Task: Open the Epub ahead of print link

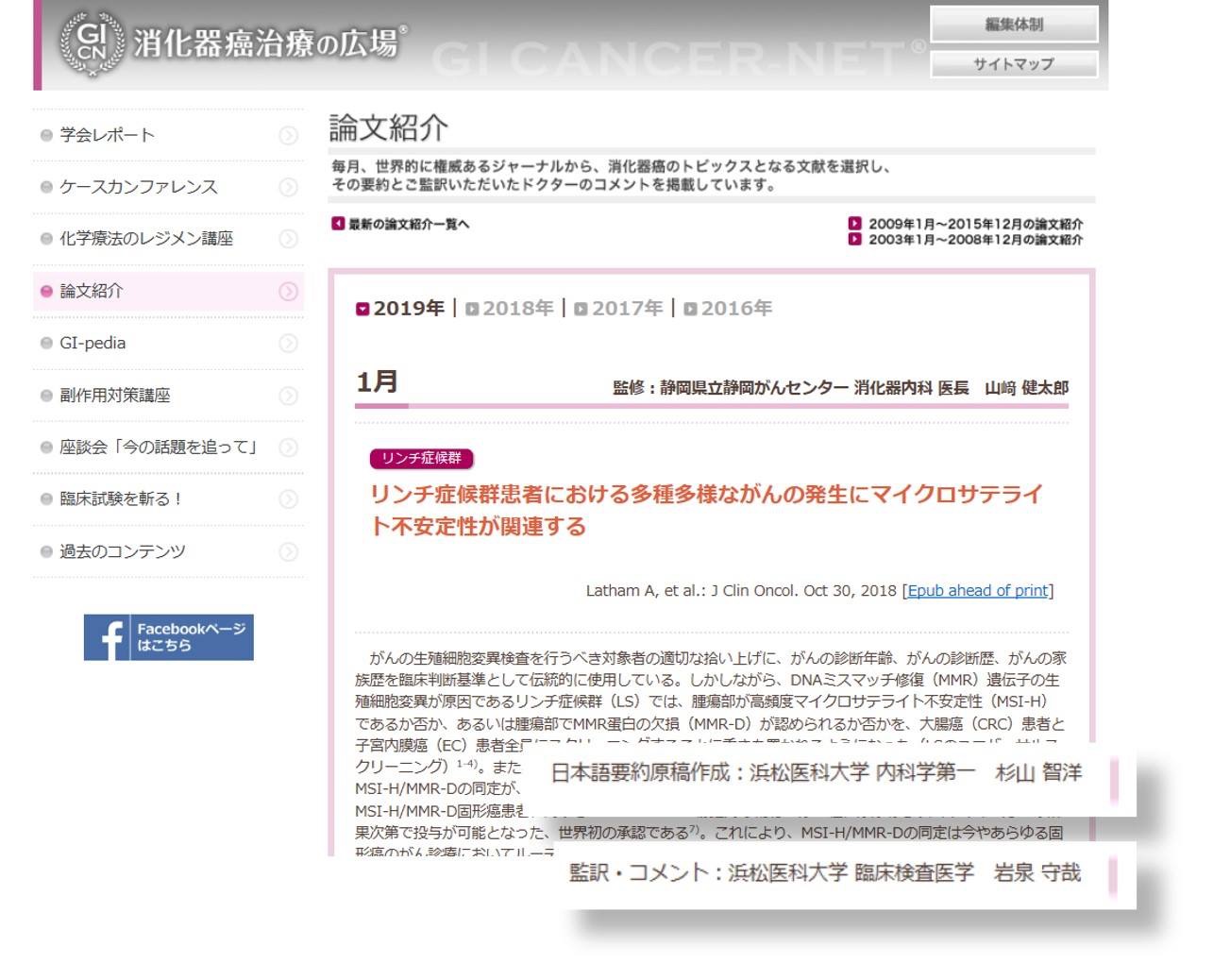Action: point(976,590)
